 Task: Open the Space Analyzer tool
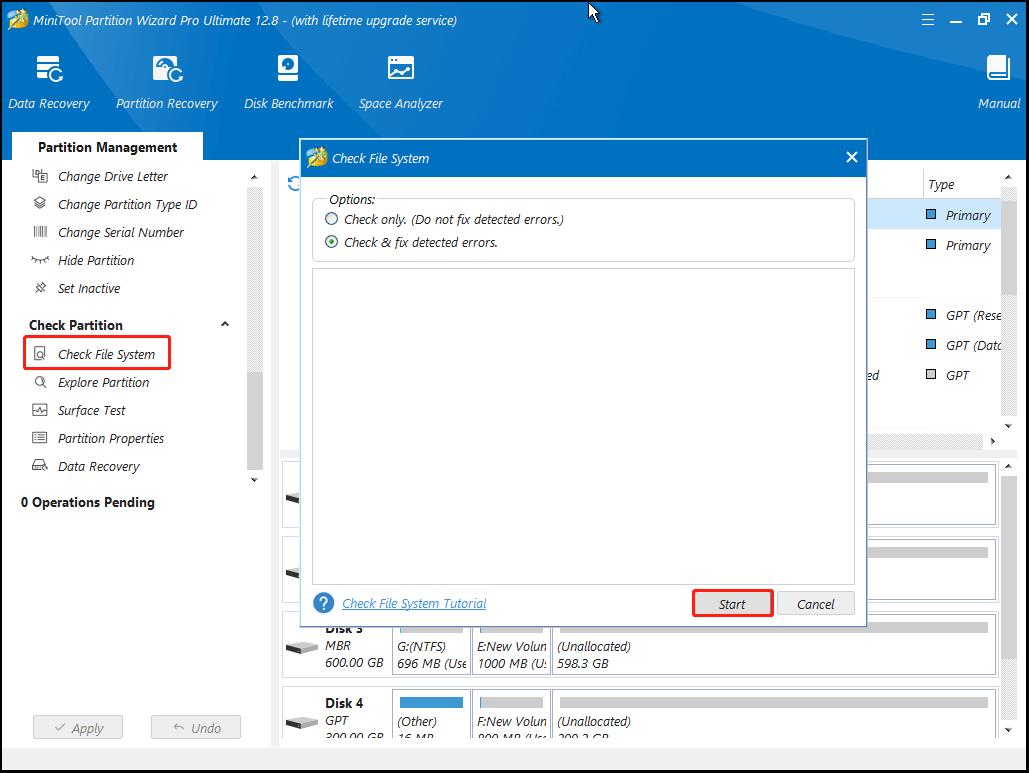400,70
